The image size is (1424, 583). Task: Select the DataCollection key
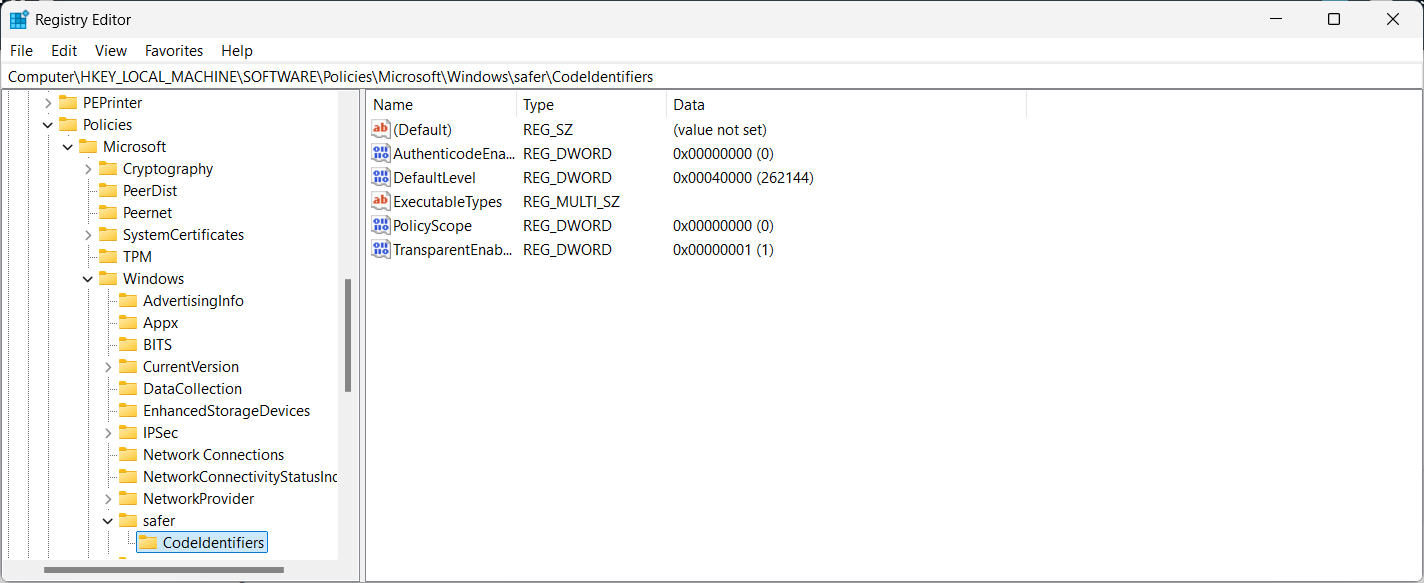(x=192, y=389)
